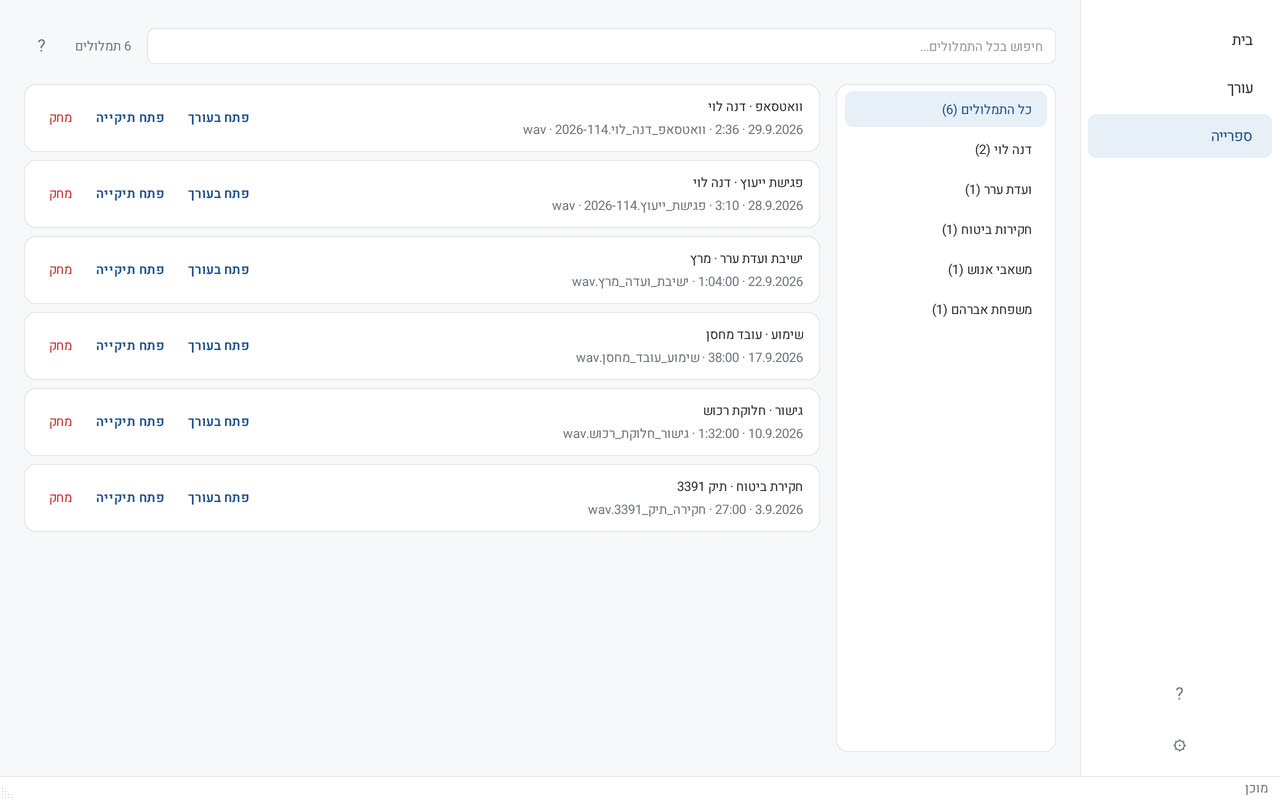This screenshot has width=1280, height=800.
Task: Delete the חקירת ביטוח · תיק 3391 transcript
Action: coord(61,498)
